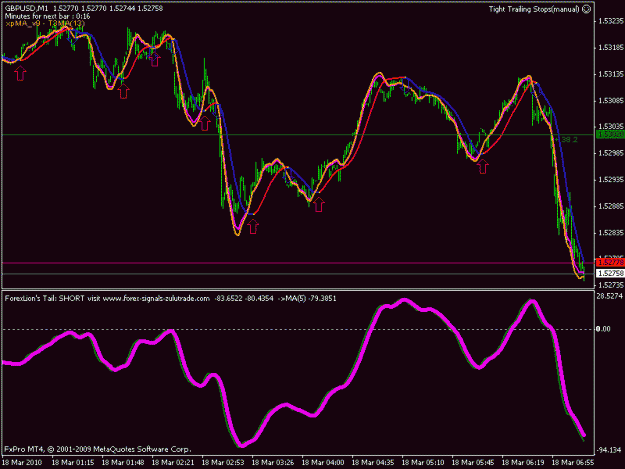Click the green 1.53020 level price tag
Image resolution: width=625 pixels, height=469 pixels.
(610, 135)
